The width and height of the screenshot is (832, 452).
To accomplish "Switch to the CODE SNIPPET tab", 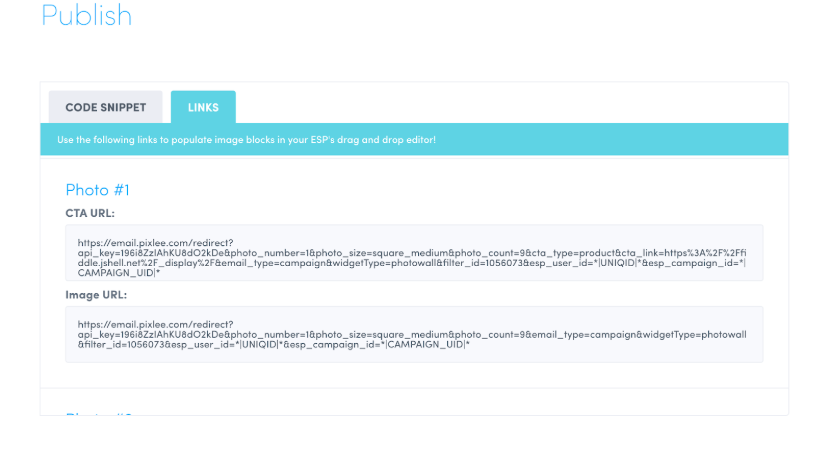I will click(106, 107).
